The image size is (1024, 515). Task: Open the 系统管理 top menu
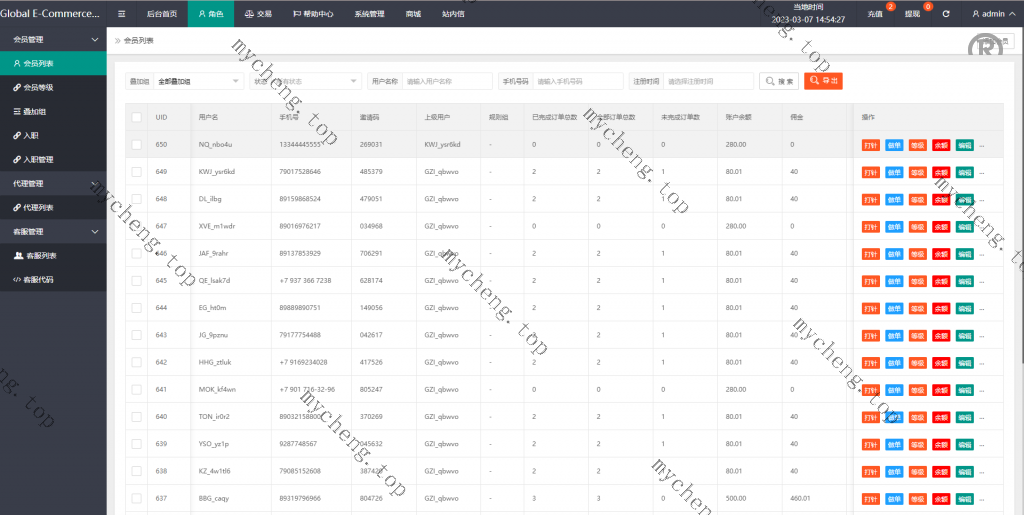coord(369,14)
